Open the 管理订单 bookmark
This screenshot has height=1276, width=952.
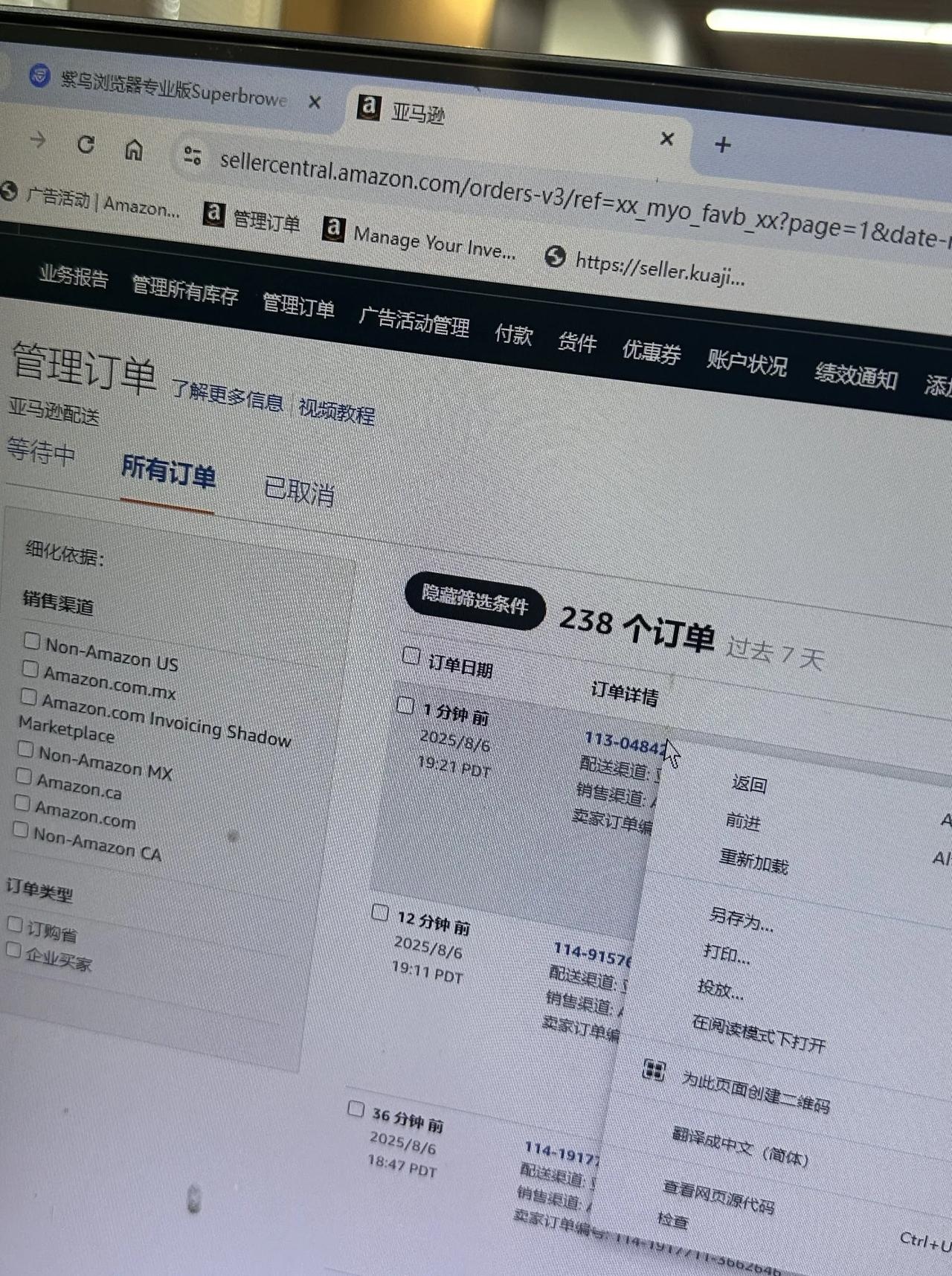tap(252, 218)
